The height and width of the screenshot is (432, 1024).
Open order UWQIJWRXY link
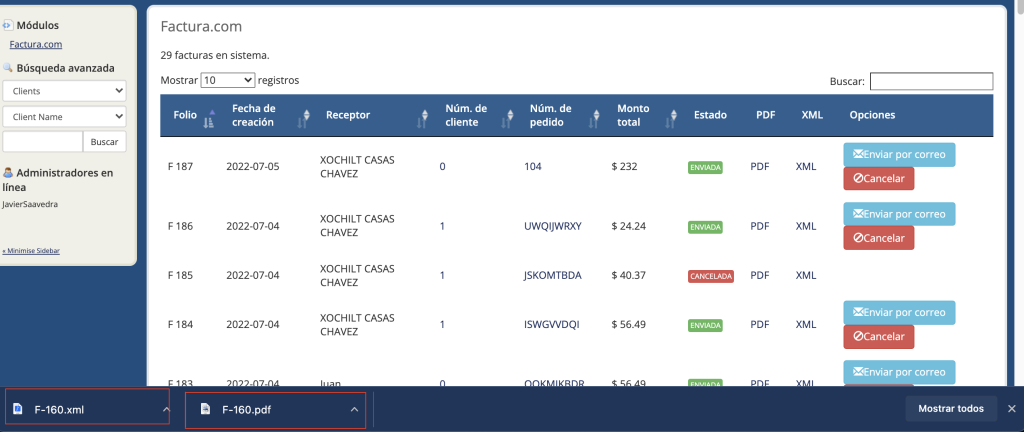click(552, 226)
